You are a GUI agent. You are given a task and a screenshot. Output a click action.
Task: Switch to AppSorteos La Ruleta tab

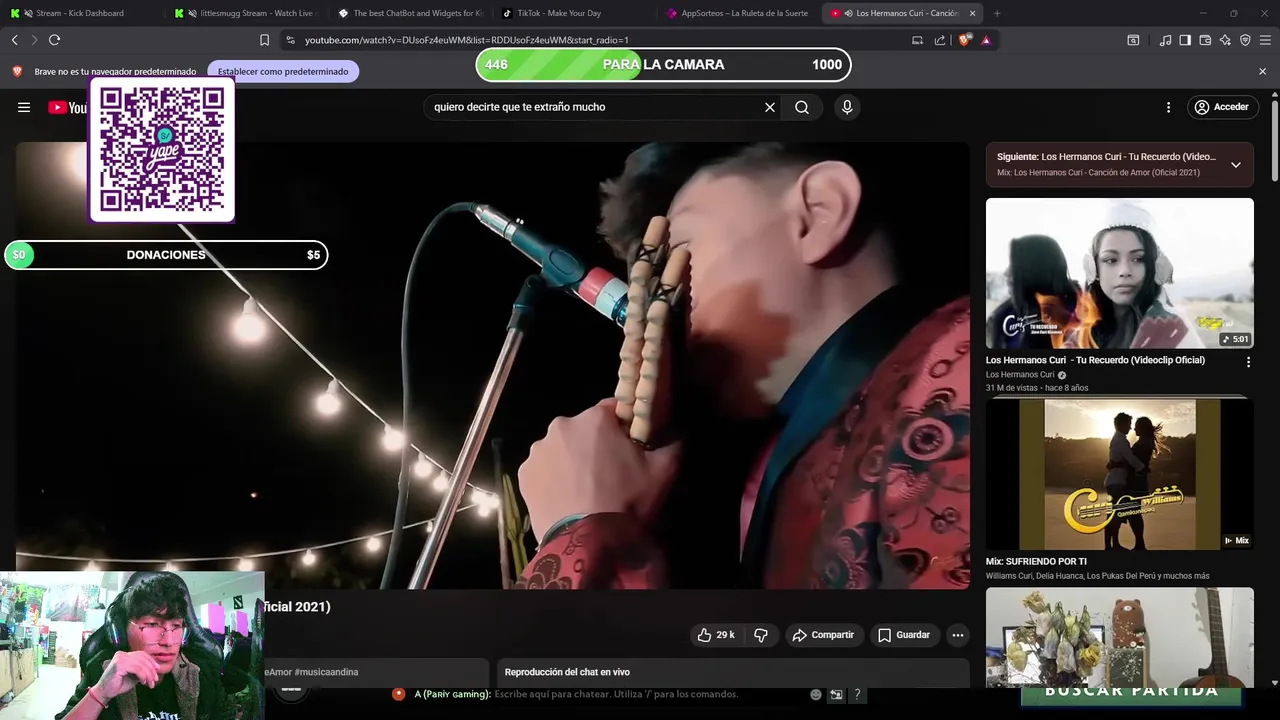(x=738, y=13)
